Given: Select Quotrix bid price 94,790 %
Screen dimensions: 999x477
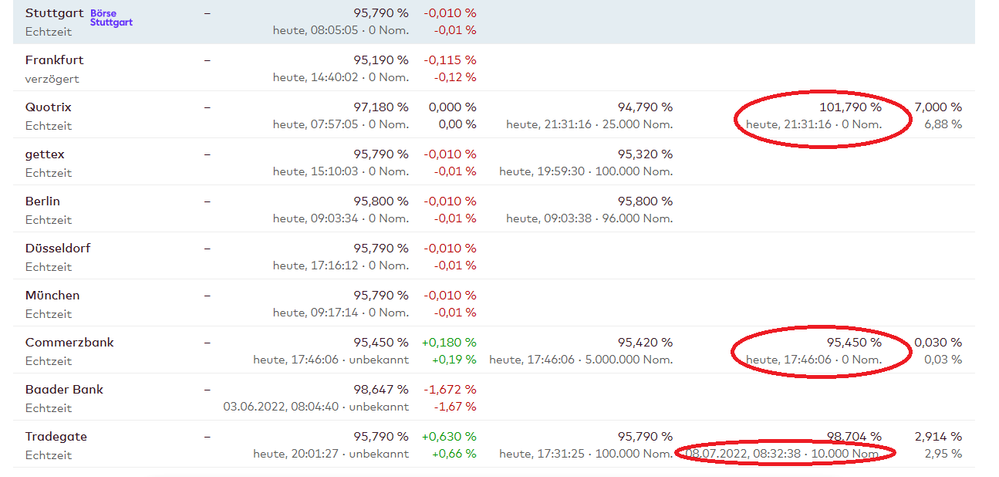Looking at the screenshot, I should [x=645, y=107].
